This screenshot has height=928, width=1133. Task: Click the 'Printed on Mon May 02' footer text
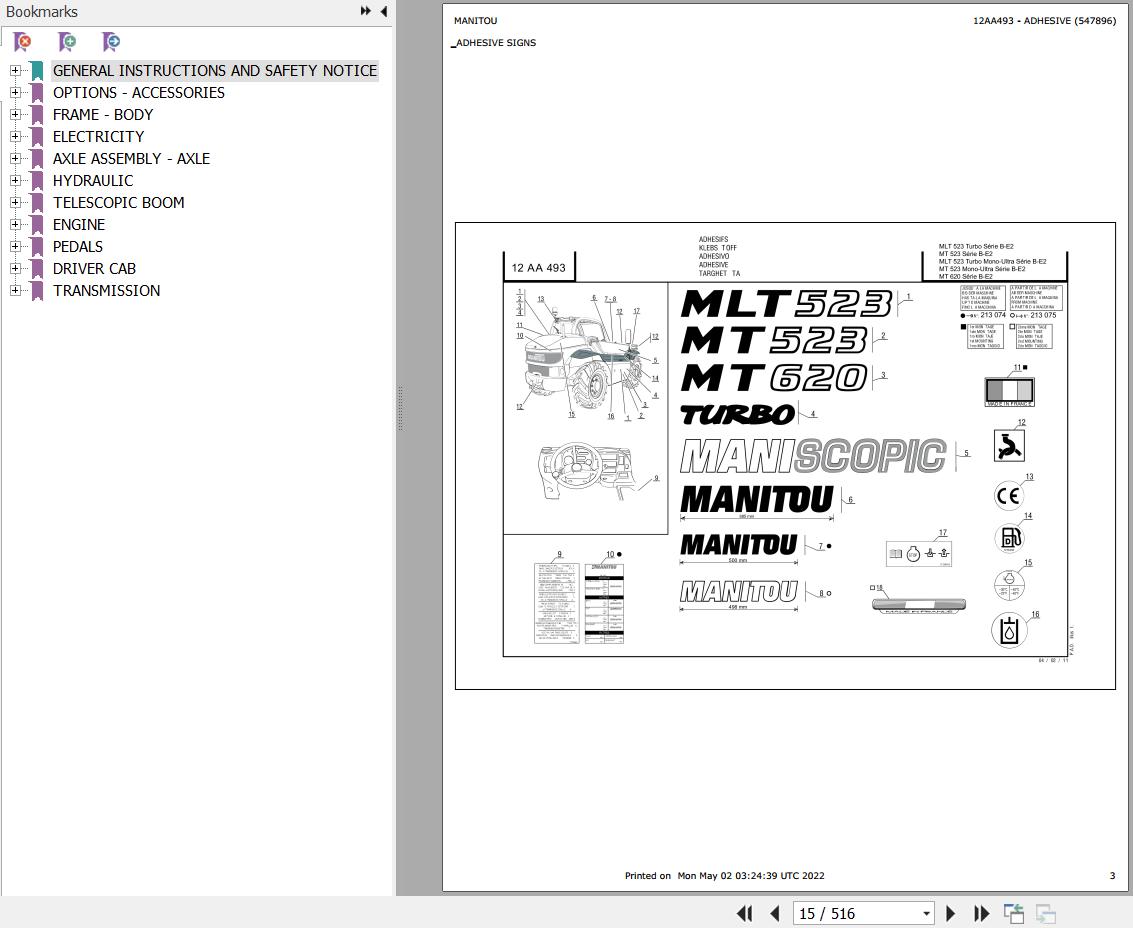[x=724, y=875]
